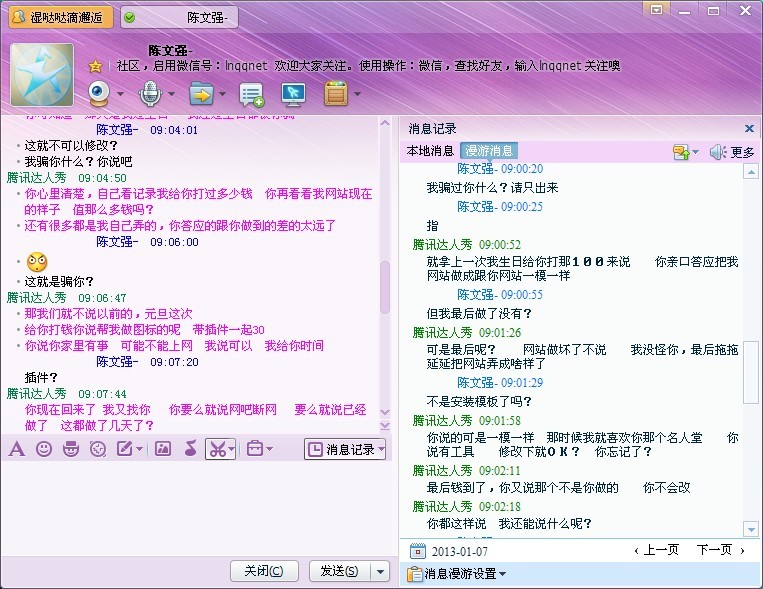Screen dimensions: 763x589
Task: Click the chat scrollbar thumb
Action: pyautogui.click(x=385, y=287)
